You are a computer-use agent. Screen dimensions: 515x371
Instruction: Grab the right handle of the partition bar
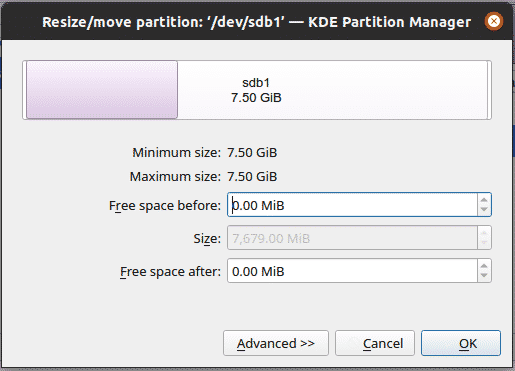[489, 90]
